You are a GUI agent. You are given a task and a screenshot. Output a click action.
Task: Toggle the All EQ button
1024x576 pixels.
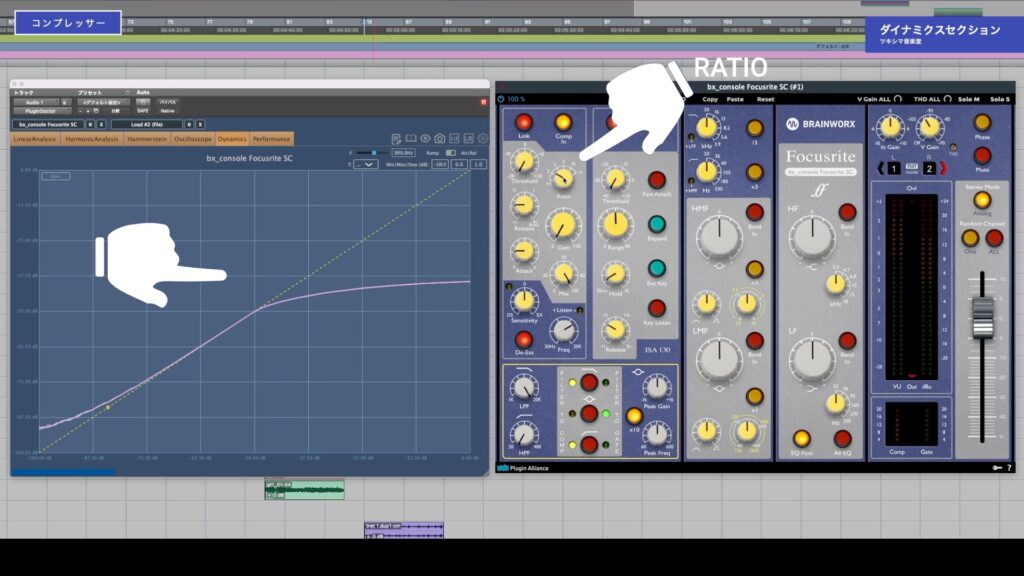tap(842, 438)
